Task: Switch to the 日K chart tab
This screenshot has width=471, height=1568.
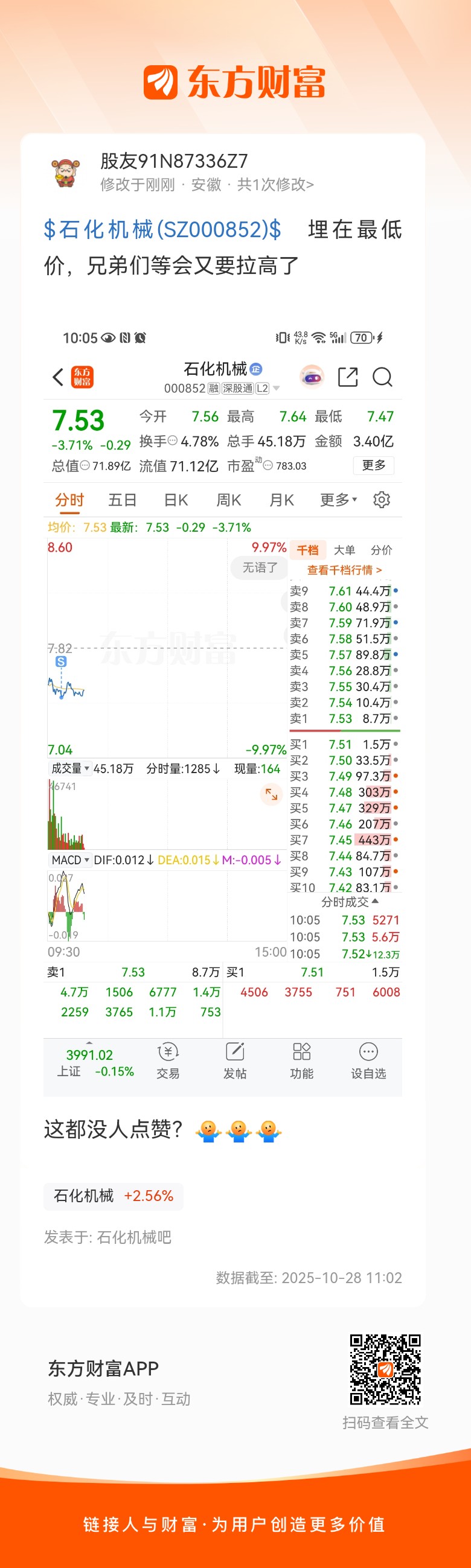Action: coord(176,500)
